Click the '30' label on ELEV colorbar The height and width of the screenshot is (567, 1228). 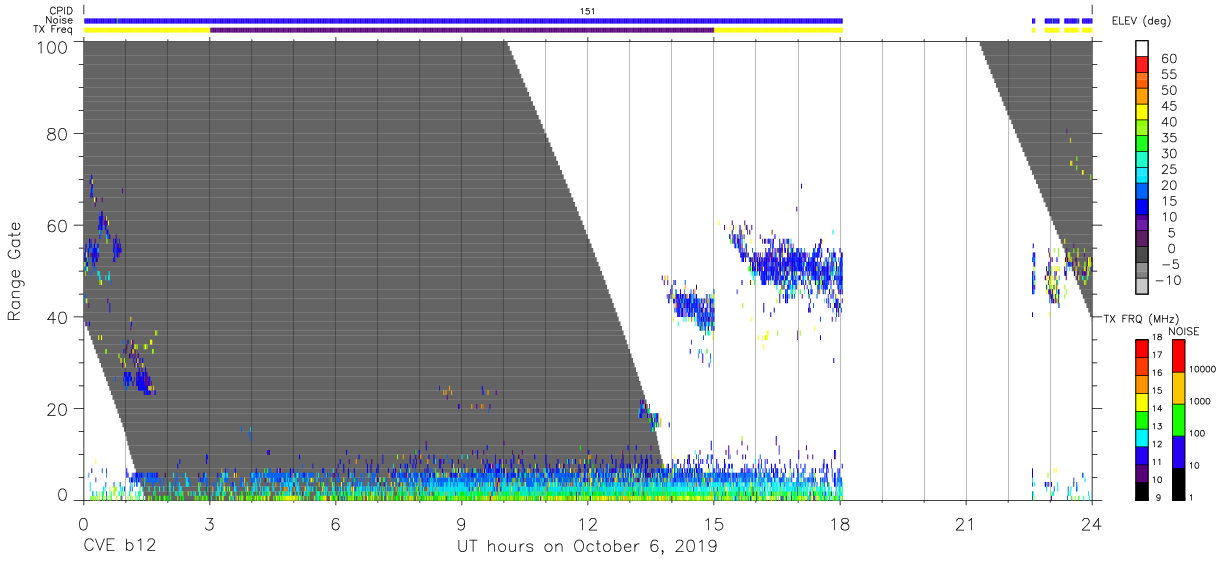point(1169,154)
